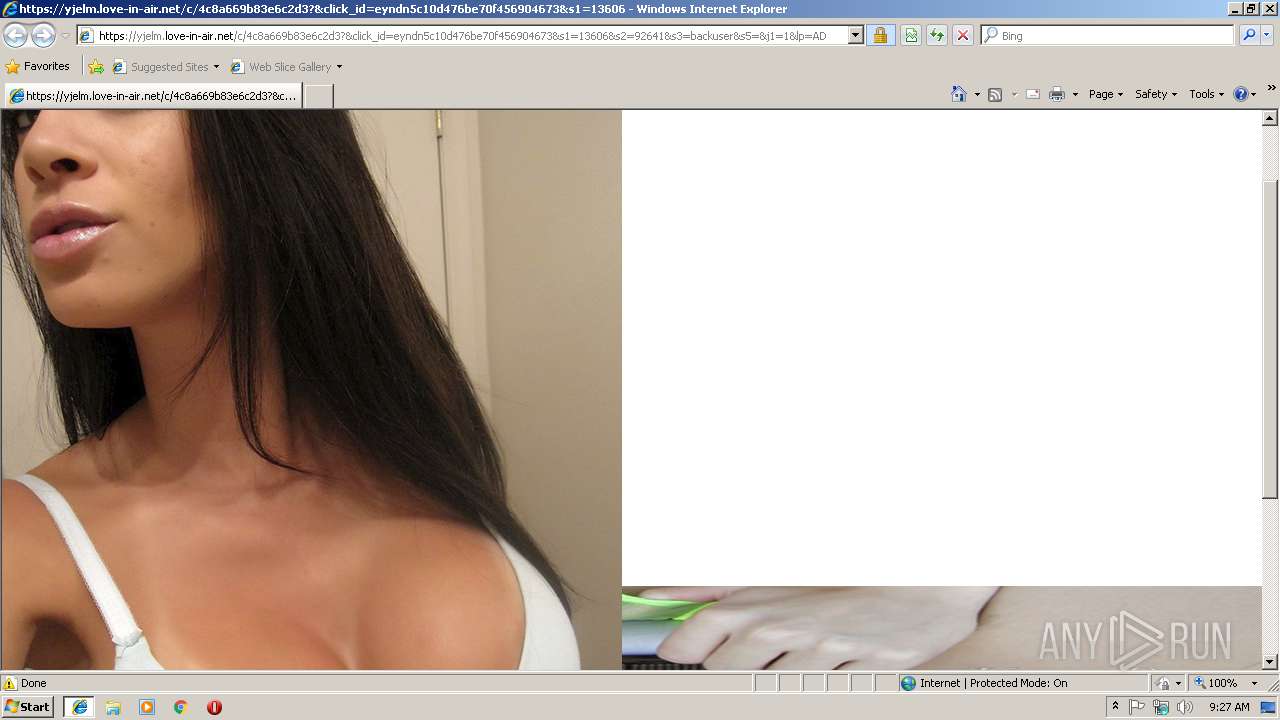Toggle the Compatibility View icon
Screen dimensions: 1280x720
coord(911,36)
